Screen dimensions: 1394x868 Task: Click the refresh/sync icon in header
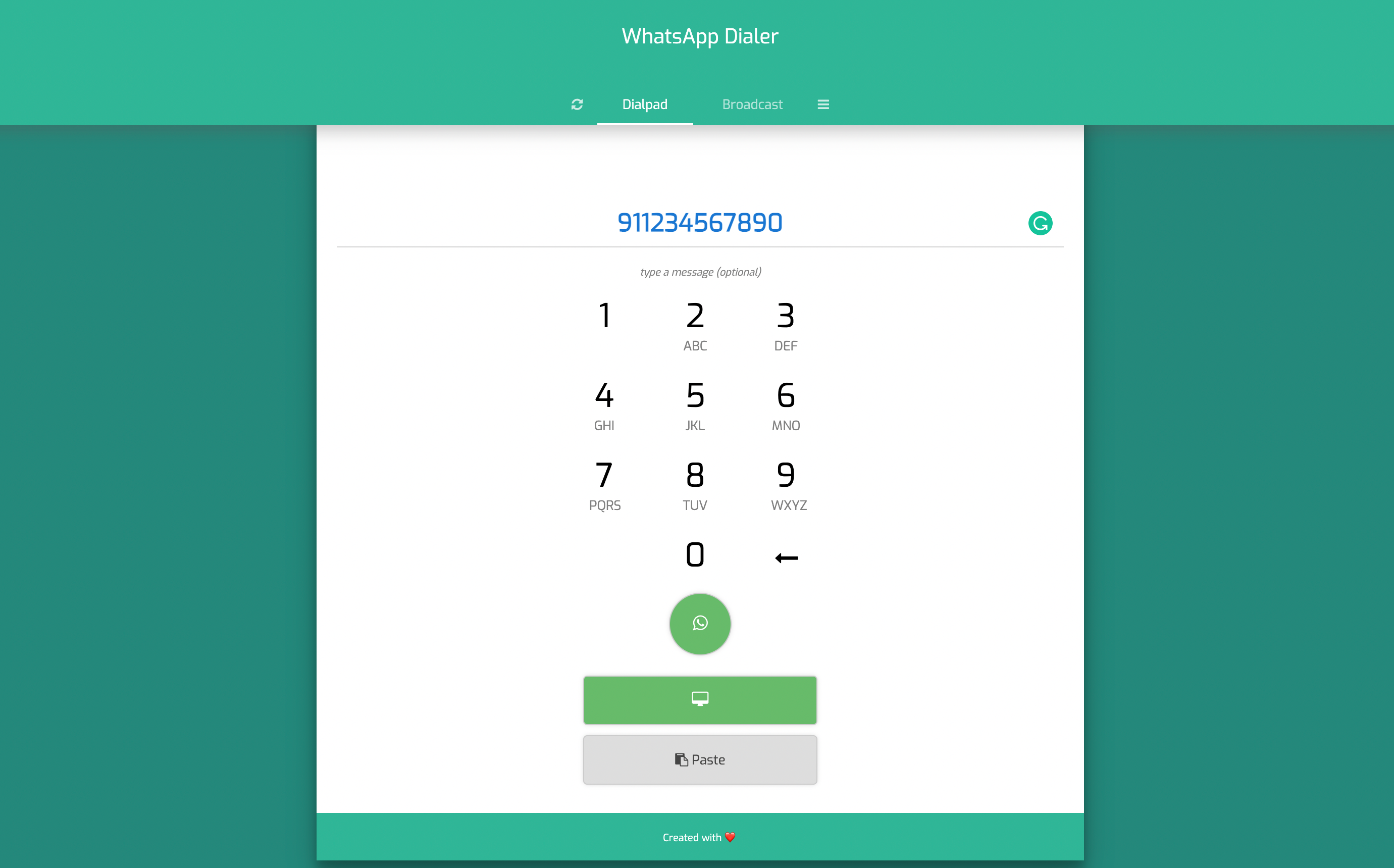577,104
